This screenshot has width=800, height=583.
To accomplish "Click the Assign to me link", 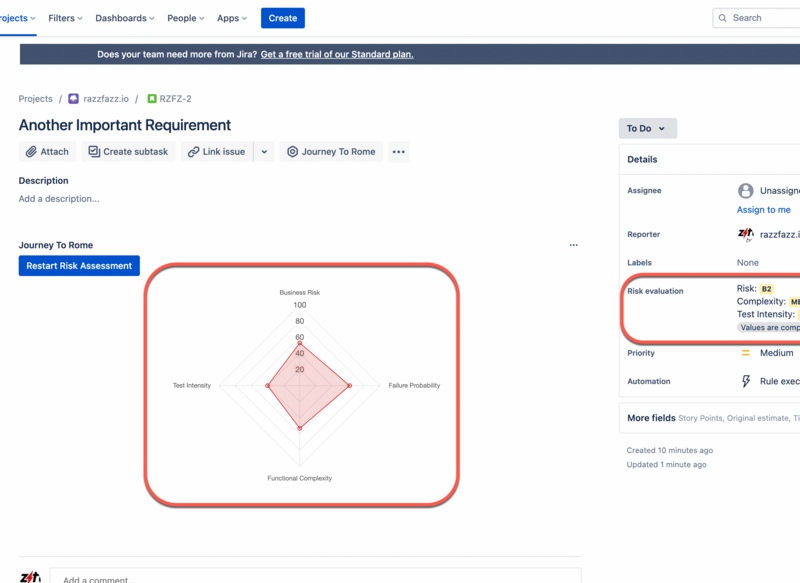I will pos(763,210).
